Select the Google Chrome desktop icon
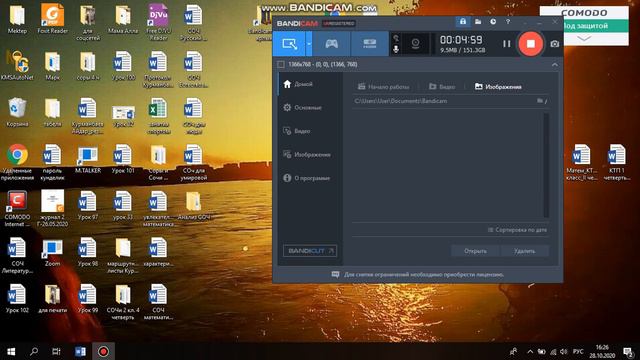 (17, 161)
